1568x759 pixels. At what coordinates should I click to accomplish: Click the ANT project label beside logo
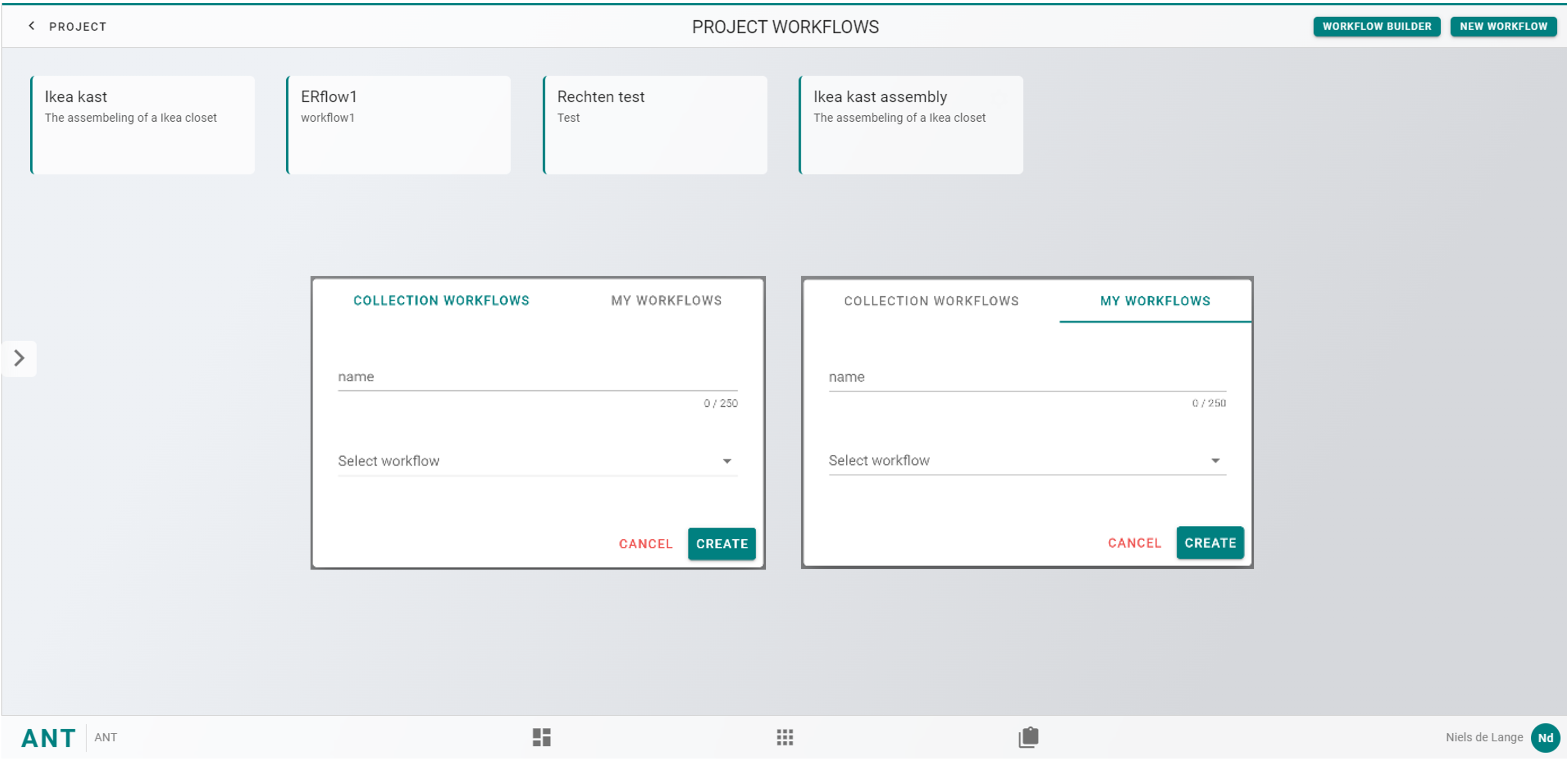[105, 738]
